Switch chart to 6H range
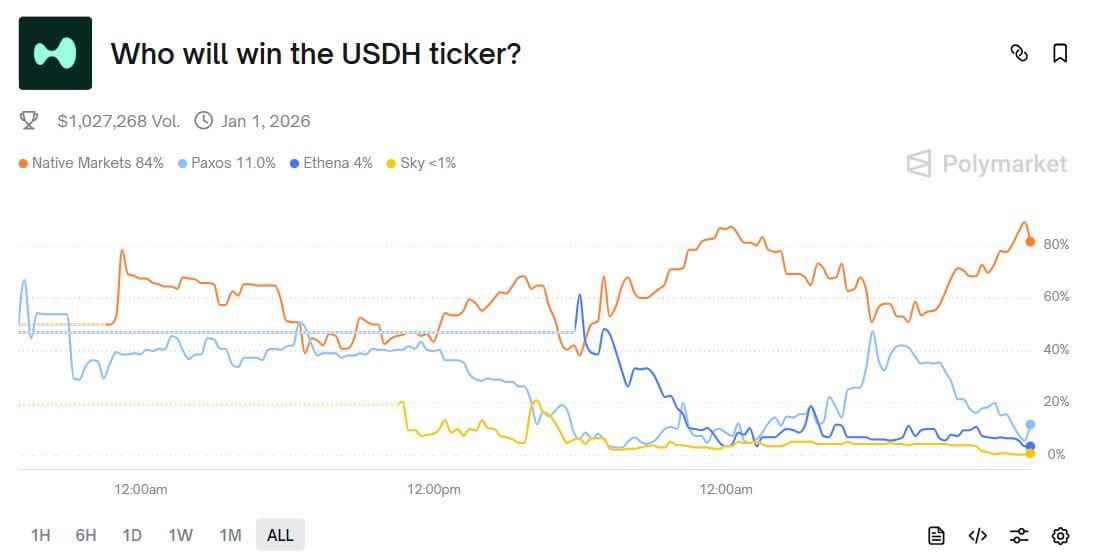1095x559 pixels. point(86,535)
